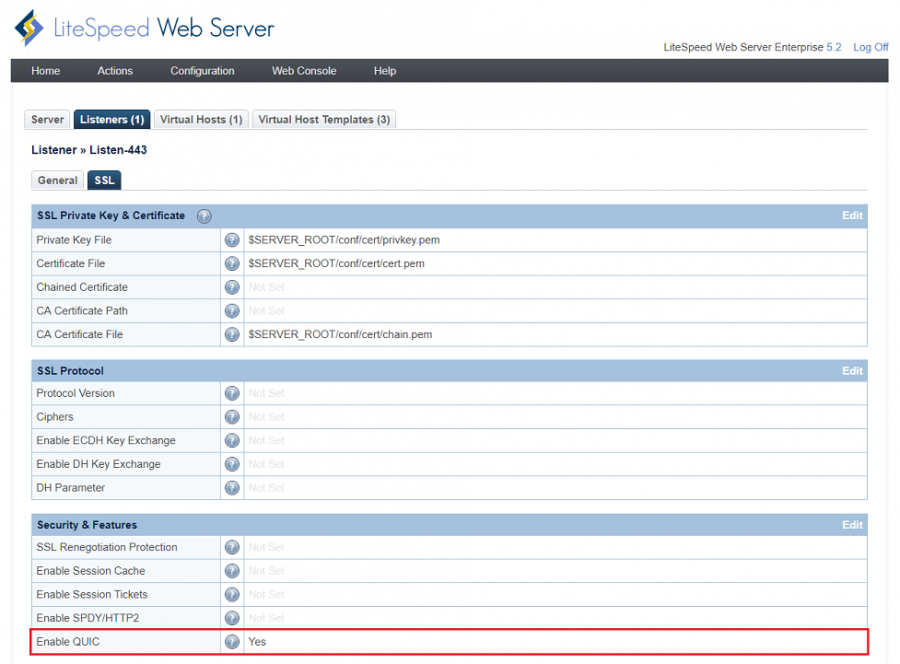Open the Web Console menu
The height and width of the screenshot is (664, 900).
(304, 71)
